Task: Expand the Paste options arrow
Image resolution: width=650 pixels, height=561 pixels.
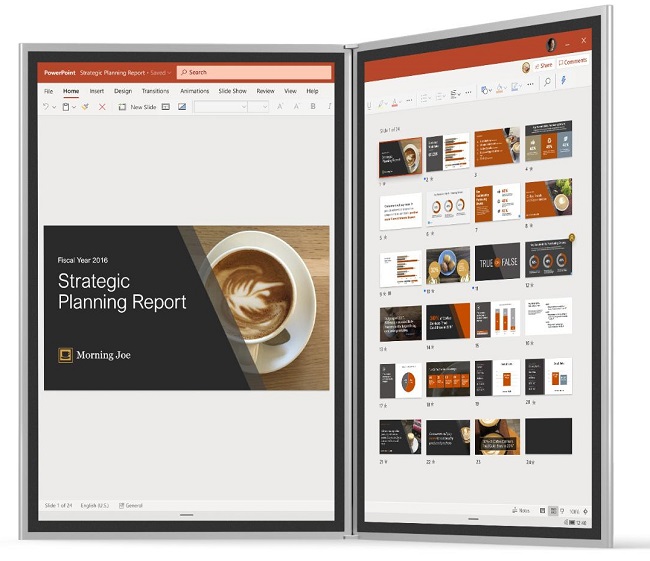Action: pyautogui.click(x=74, y=107)
